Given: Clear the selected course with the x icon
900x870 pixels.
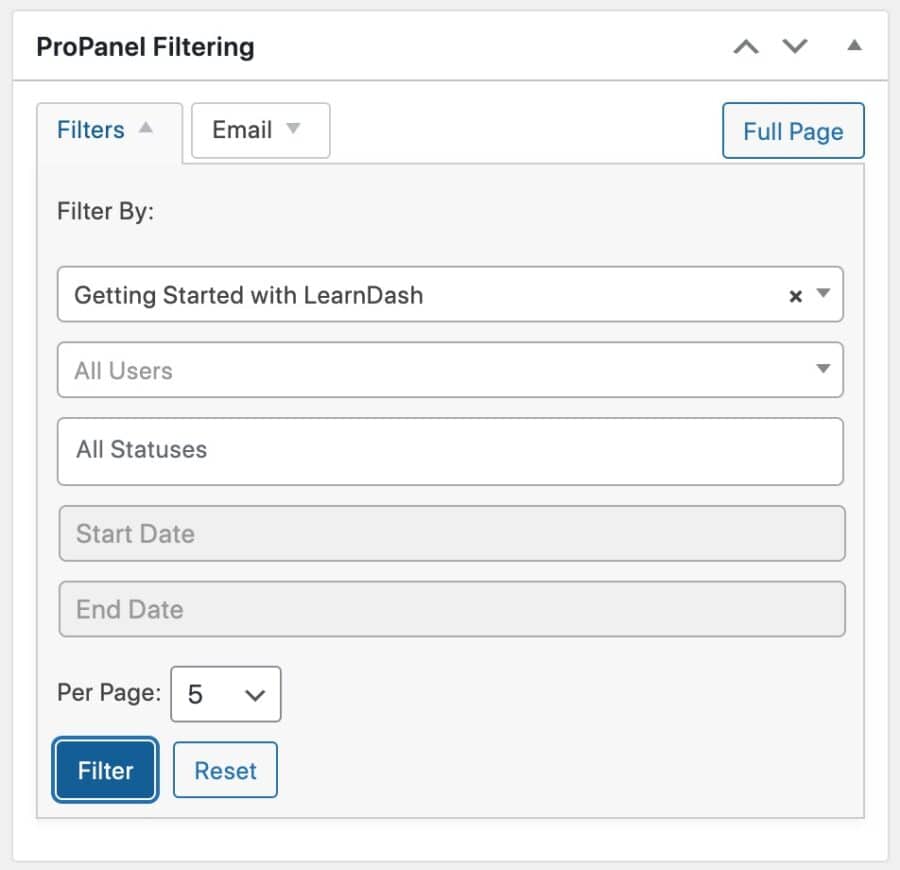Looking at the screenshot, I should pyautogui.click(x=795, y=294).
